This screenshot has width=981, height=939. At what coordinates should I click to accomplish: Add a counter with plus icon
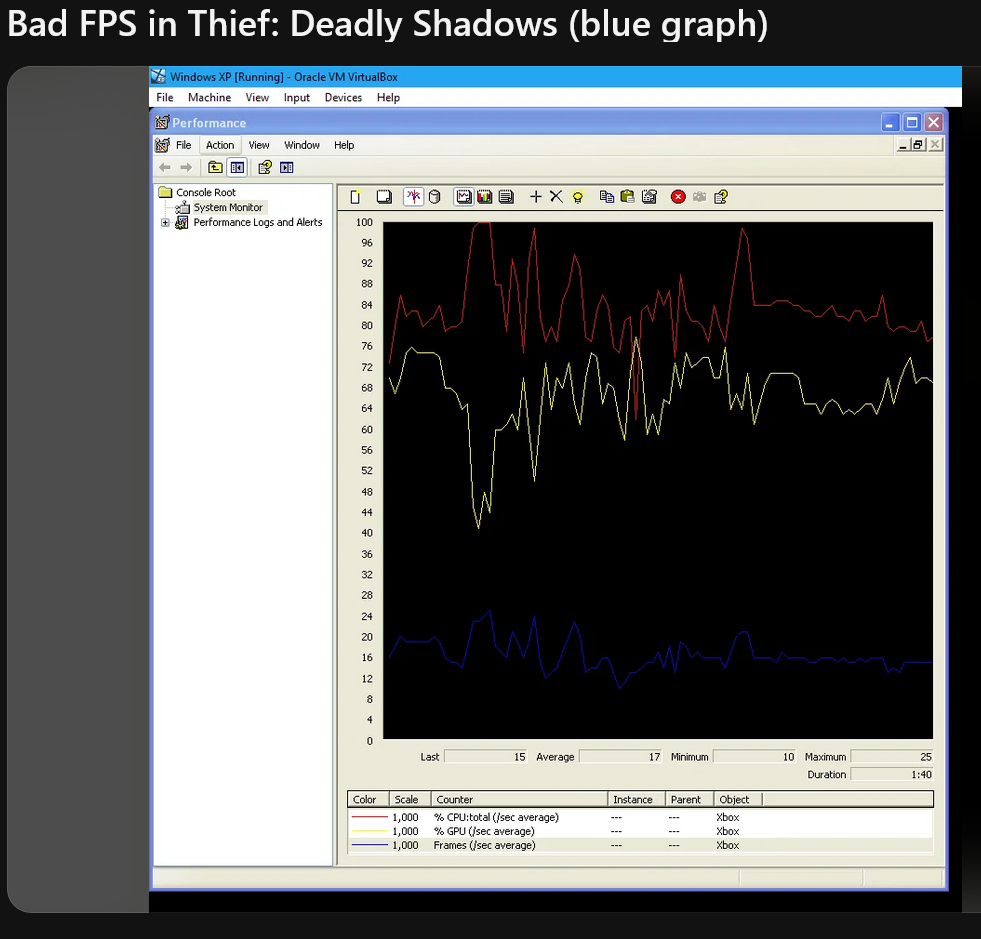(536, 197)
